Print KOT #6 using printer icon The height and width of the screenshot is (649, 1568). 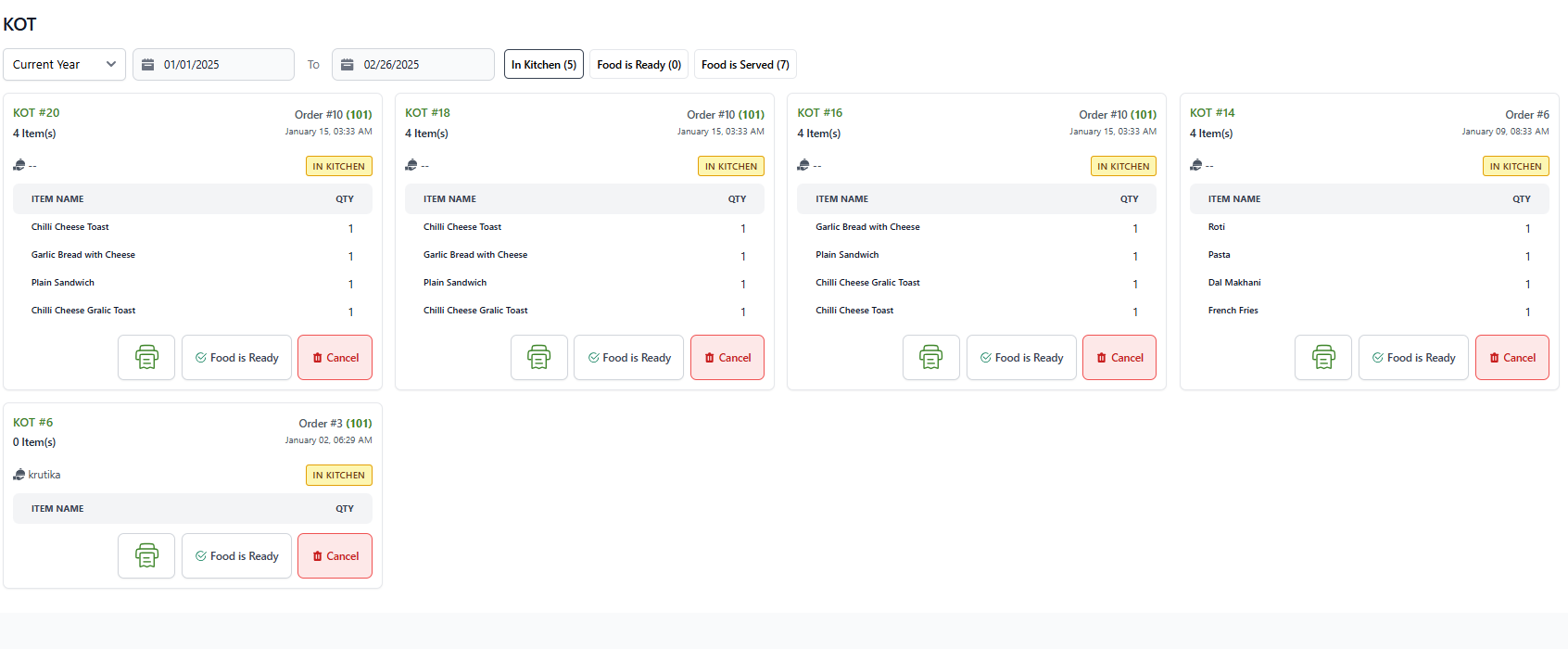(146, 555)
